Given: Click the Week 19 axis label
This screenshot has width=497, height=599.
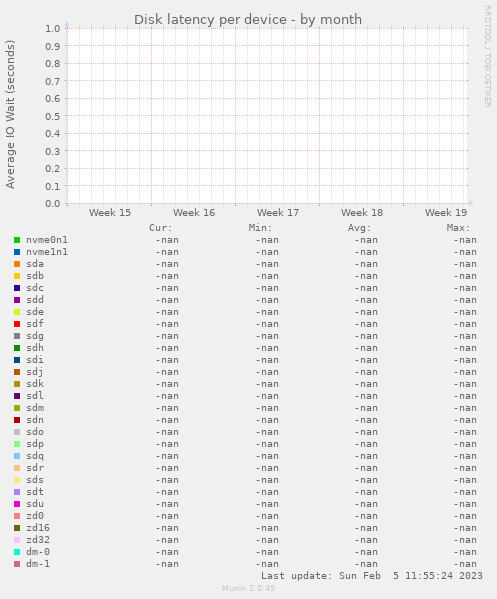Looking at the screenshot, I should [446, 213].
